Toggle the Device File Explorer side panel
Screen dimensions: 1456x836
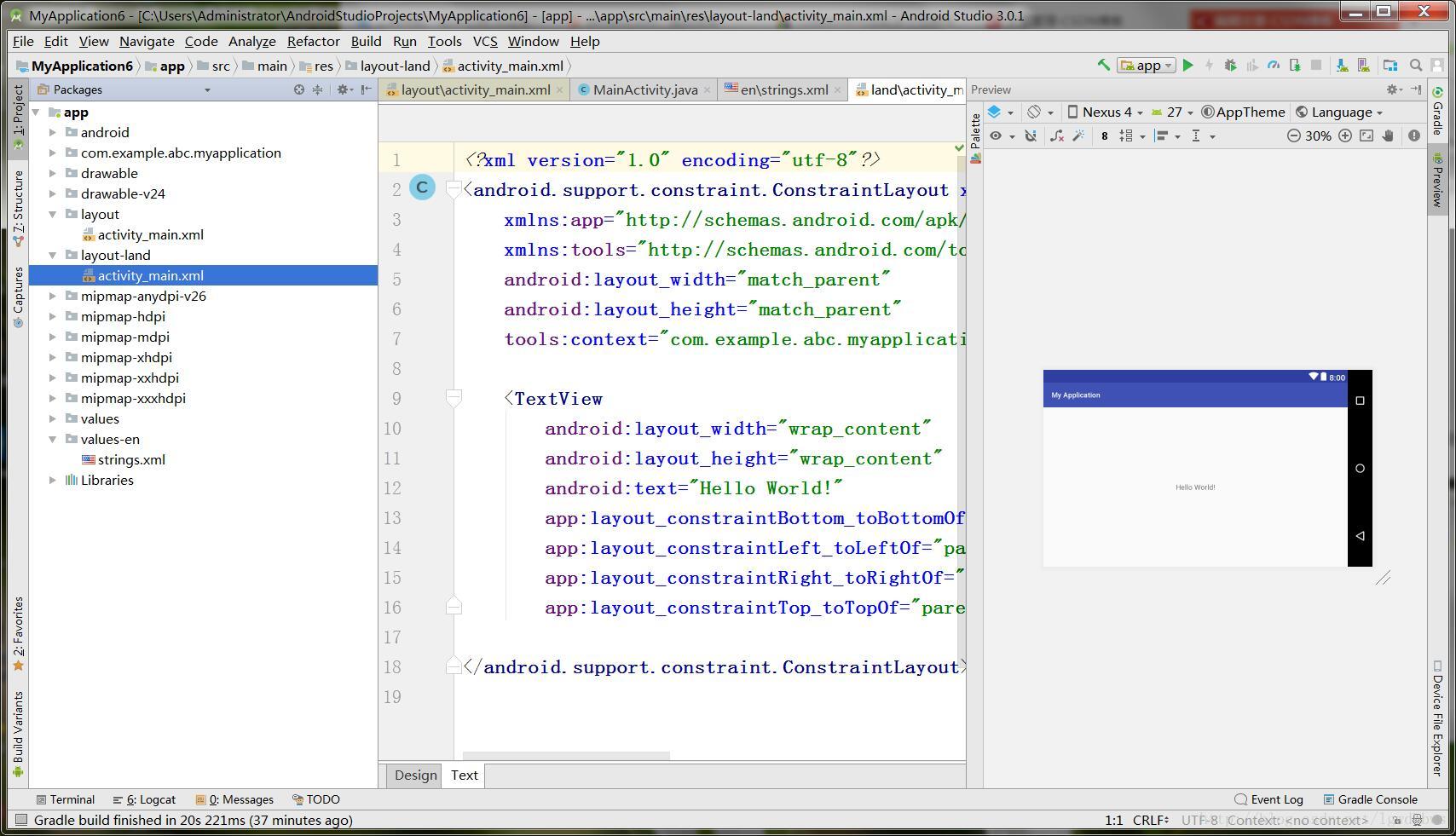1438,718
